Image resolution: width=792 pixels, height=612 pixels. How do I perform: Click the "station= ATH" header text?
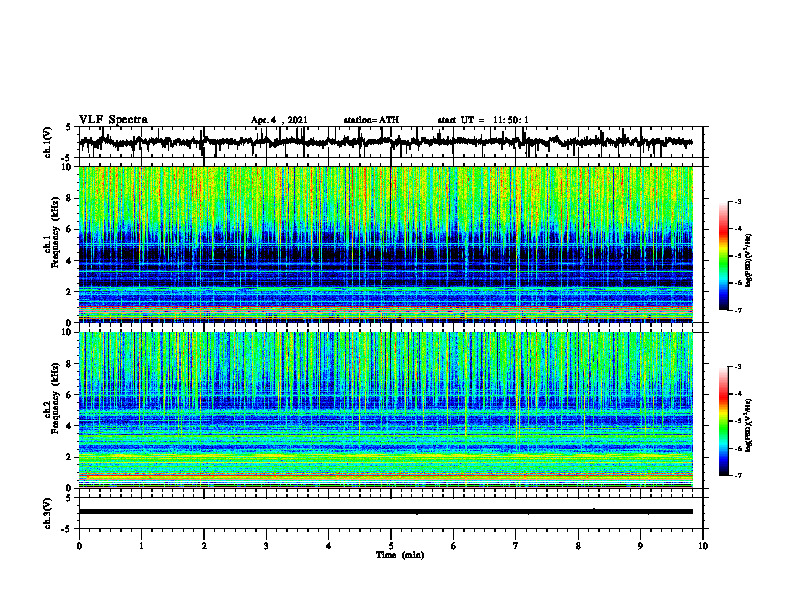(x=371, y=120)
